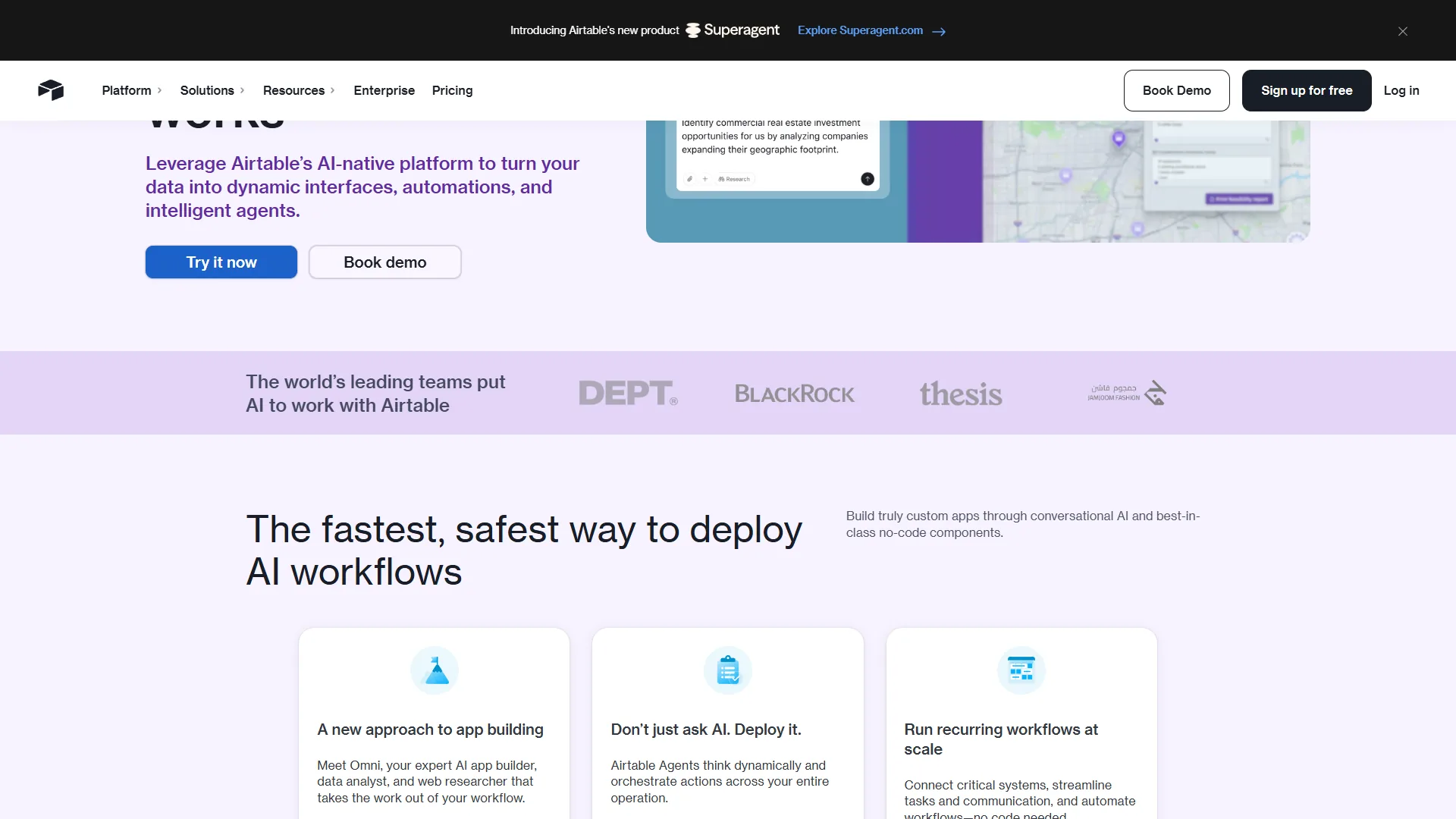Click the clipboard icon above Deploy it
1456x819 pixels.
[728, 670]
